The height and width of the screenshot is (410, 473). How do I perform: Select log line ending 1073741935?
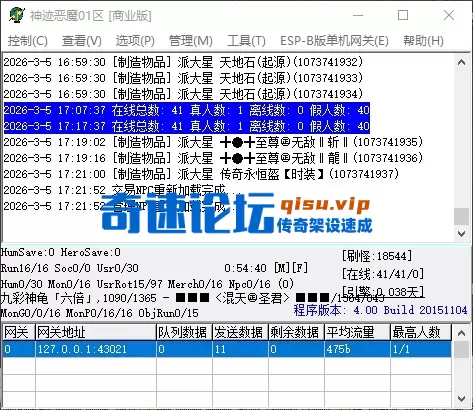(x=213, y=142)
